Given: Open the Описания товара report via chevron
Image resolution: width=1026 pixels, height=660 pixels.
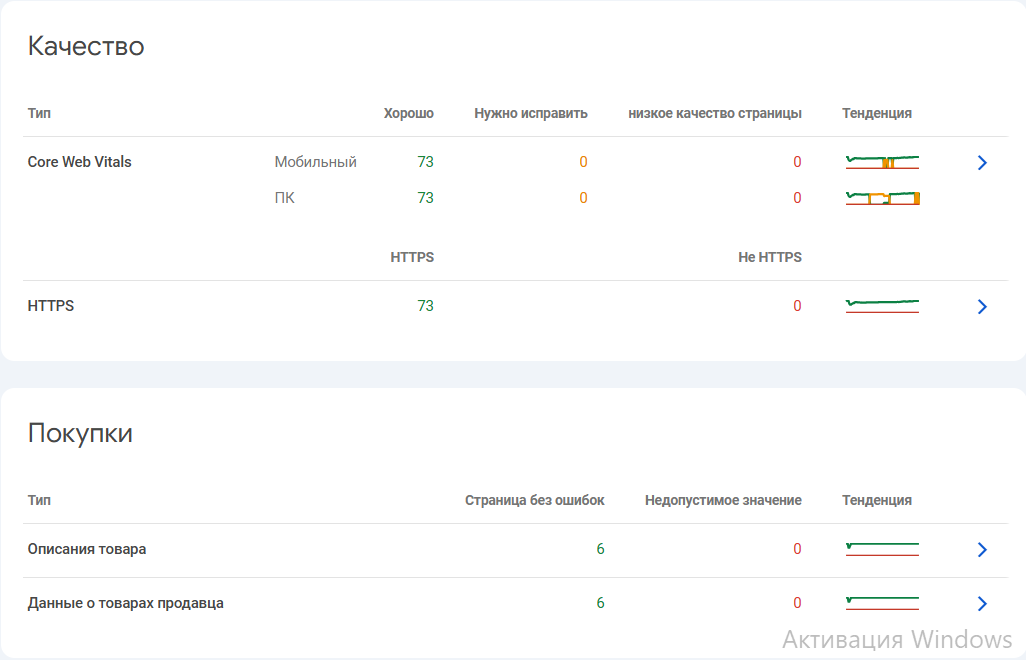Looking at the screenshot, I should pyautogui.click(x=981, y=549).
